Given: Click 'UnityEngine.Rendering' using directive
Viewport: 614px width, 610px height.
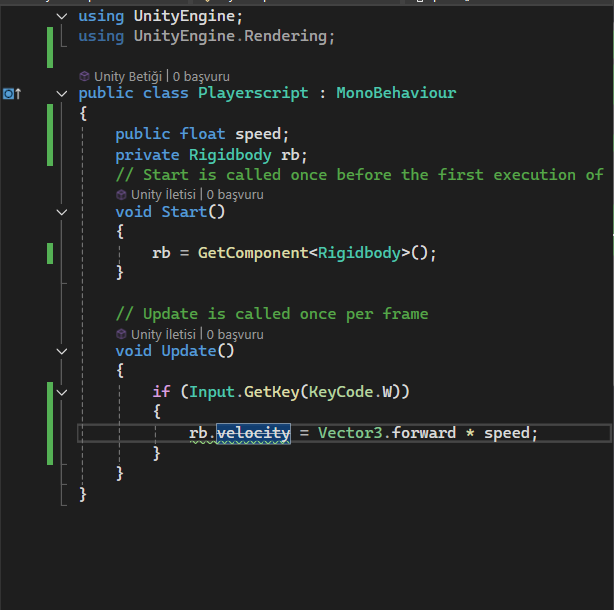Looking at the screenshot, I should [230, 36].
